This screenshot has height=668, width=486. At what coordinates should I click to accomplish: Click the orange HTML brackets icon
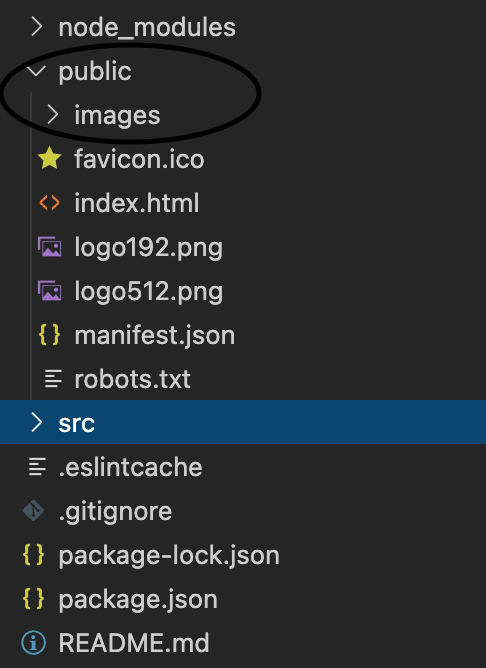tap(49, 203)
